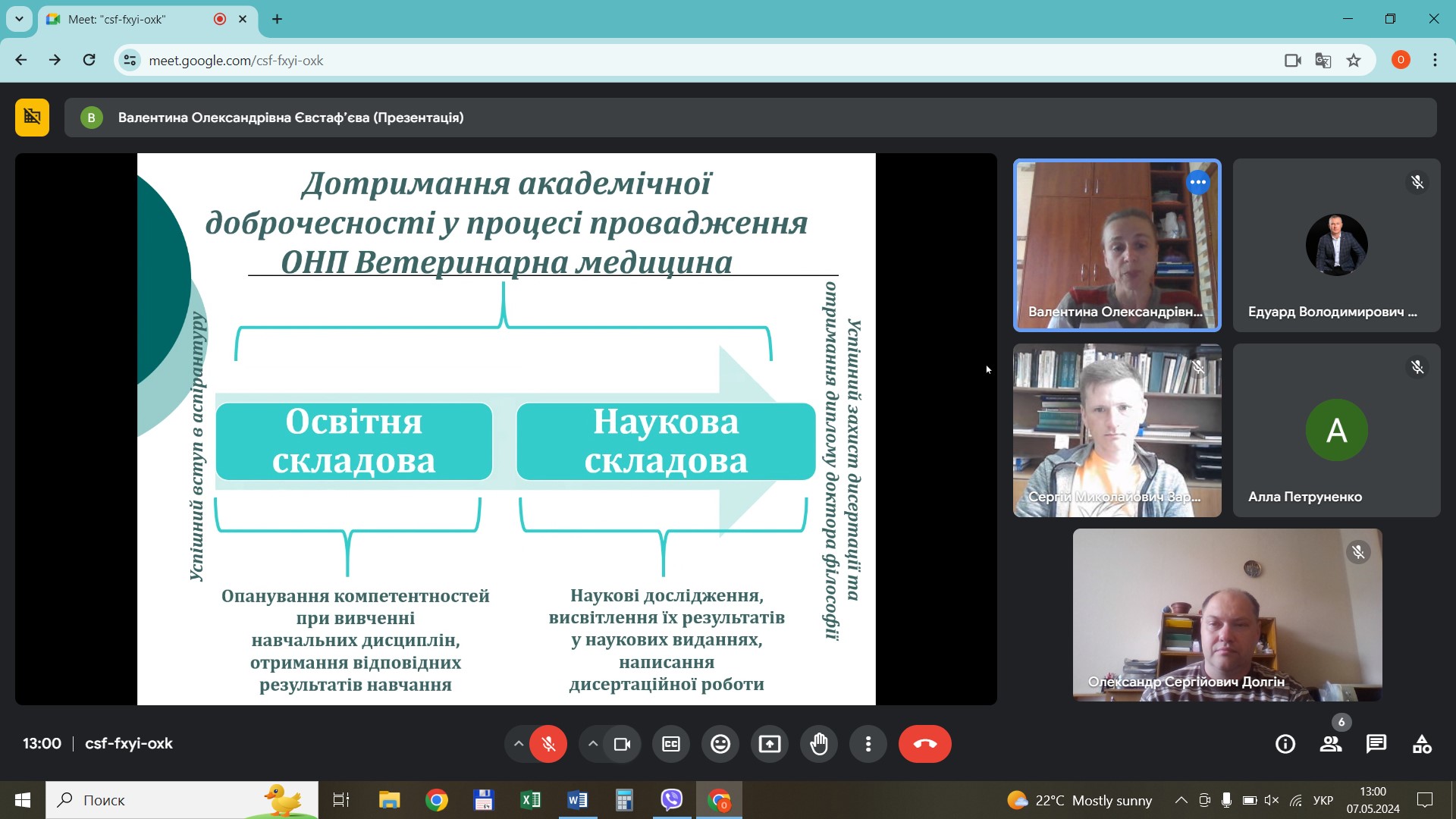Image resolution: width=1456 pixels, height=819 pixels.
Task: Open Chrome icon on taskbar
Action: (x=436, y=800)
